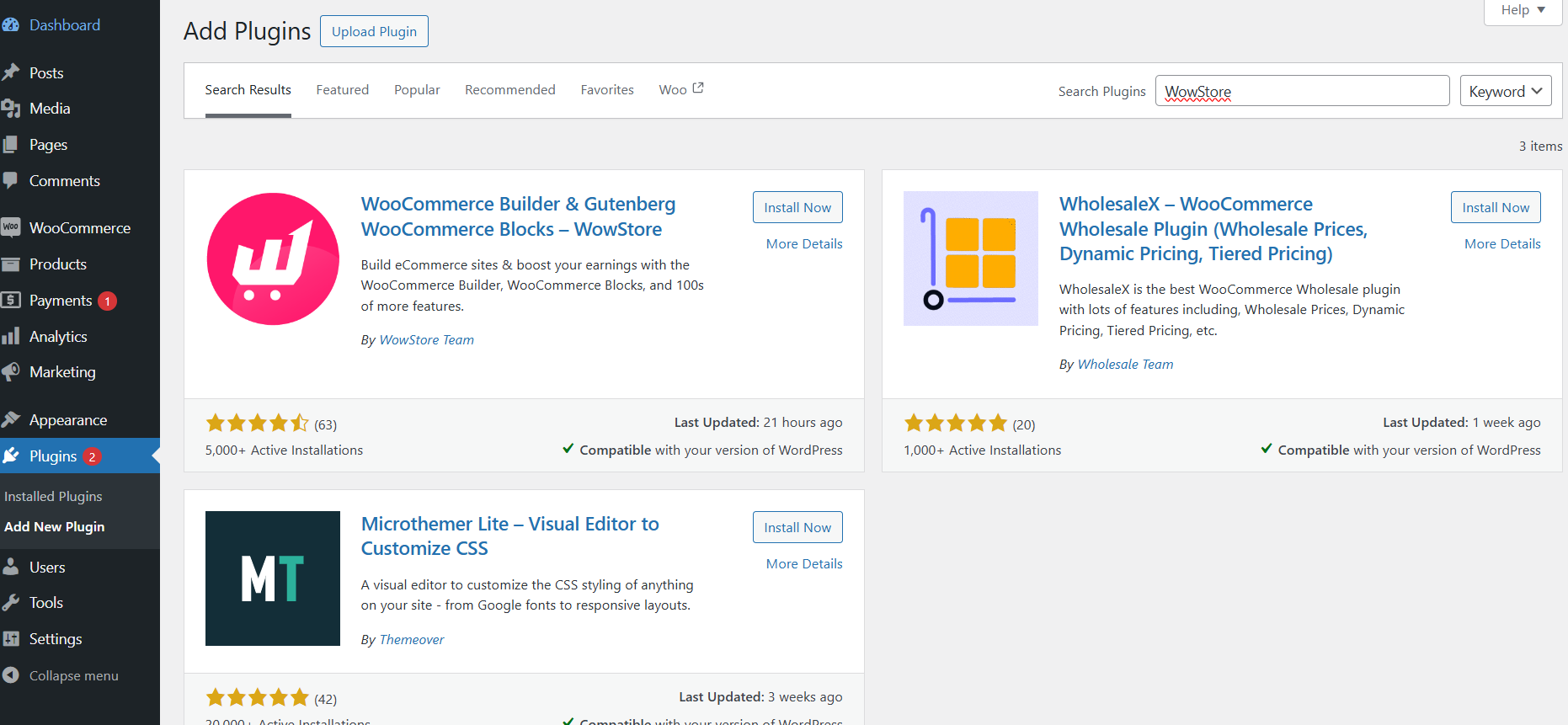Viewport: 1568px width, 725px height.
Task: Click the Payments notification badge showing 1
Action: (107, 301)
